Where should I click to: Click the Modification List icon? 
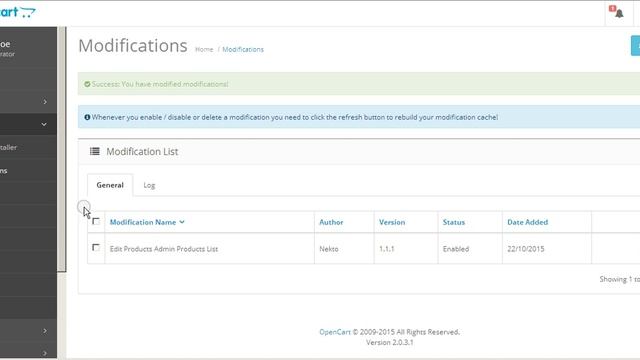tap(95, 151)
